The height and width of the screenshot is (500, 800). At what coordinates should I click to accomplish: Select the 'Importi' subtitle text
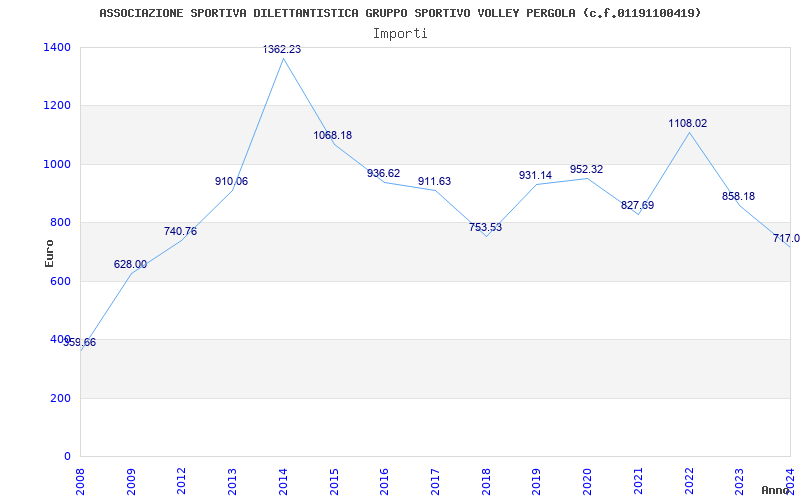point(400,34)
